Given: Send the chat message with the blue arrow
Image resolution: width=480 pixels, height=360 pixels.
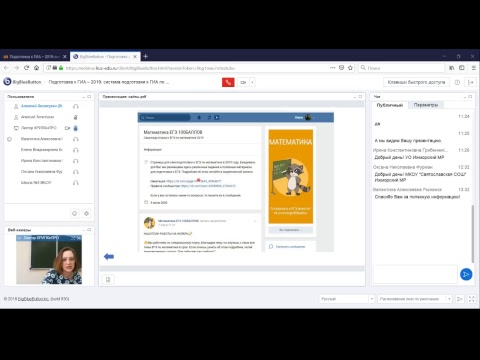Looking at the screenshot, I should coord(466,274).
